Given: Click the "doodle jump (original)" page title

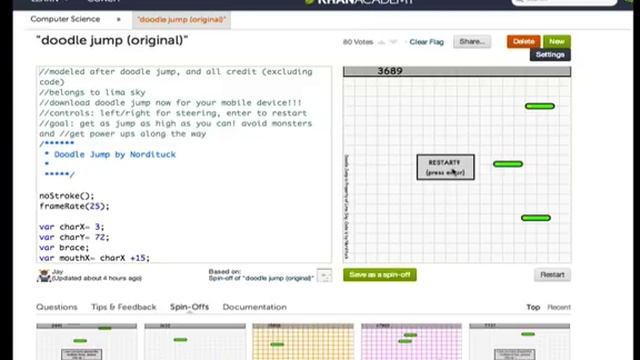Looking at the screenshot, I should click(112, 40).
